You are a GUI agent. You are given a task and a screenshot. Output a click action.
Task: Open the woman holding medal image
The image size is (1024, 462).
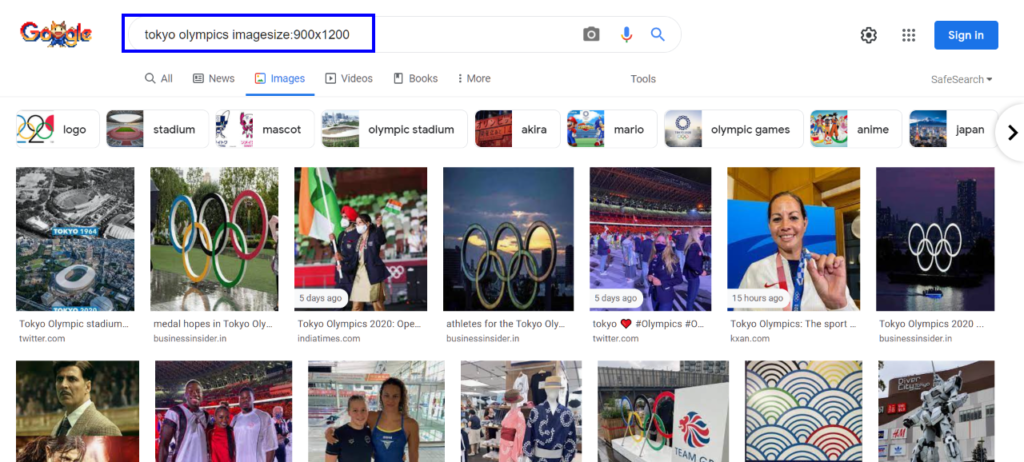click(793, 239)
